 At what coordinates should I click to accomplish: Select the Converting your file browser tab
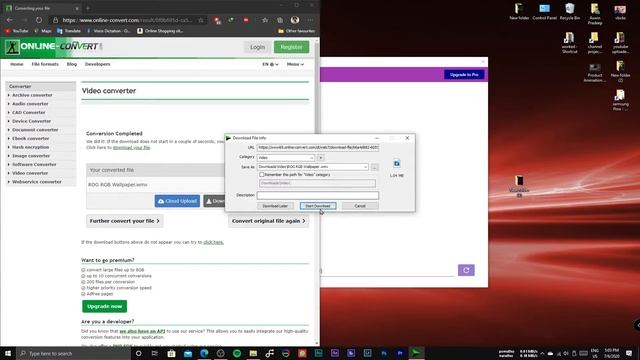coord(42,8)
